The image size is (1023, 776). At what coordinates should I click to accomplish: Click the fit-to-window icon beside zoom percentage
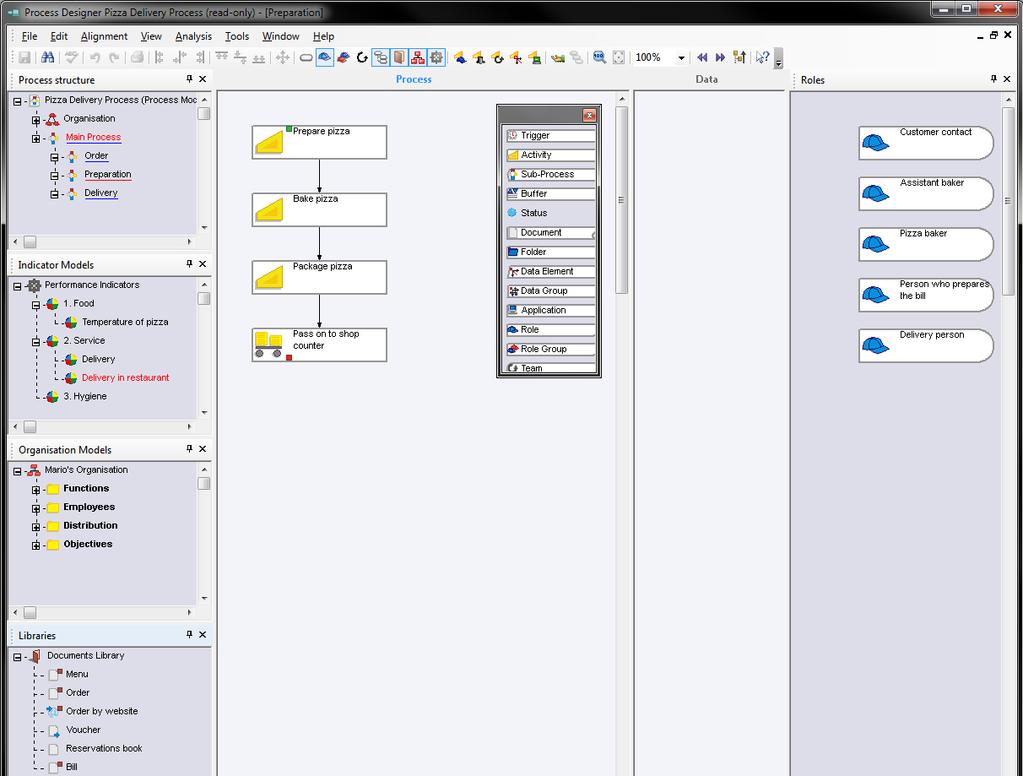[x=618, y=57]
